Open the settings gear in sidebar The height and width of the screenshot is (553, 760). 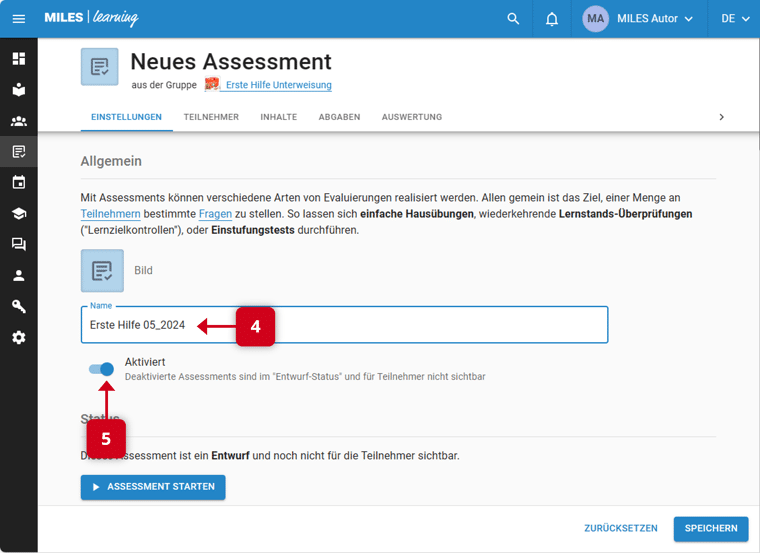tap(19, 338)
